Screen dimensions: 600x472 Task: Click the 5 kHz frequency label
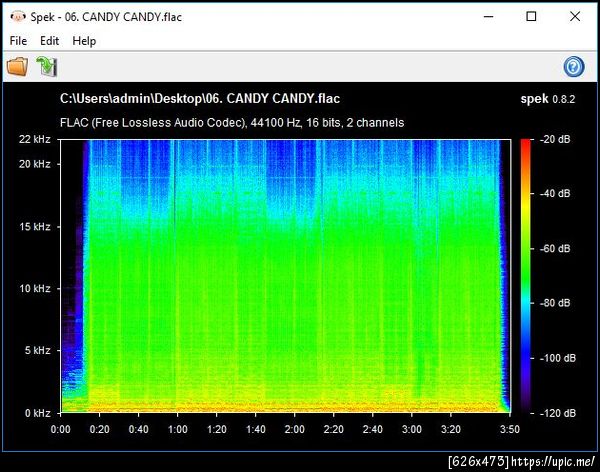(38, 350)
